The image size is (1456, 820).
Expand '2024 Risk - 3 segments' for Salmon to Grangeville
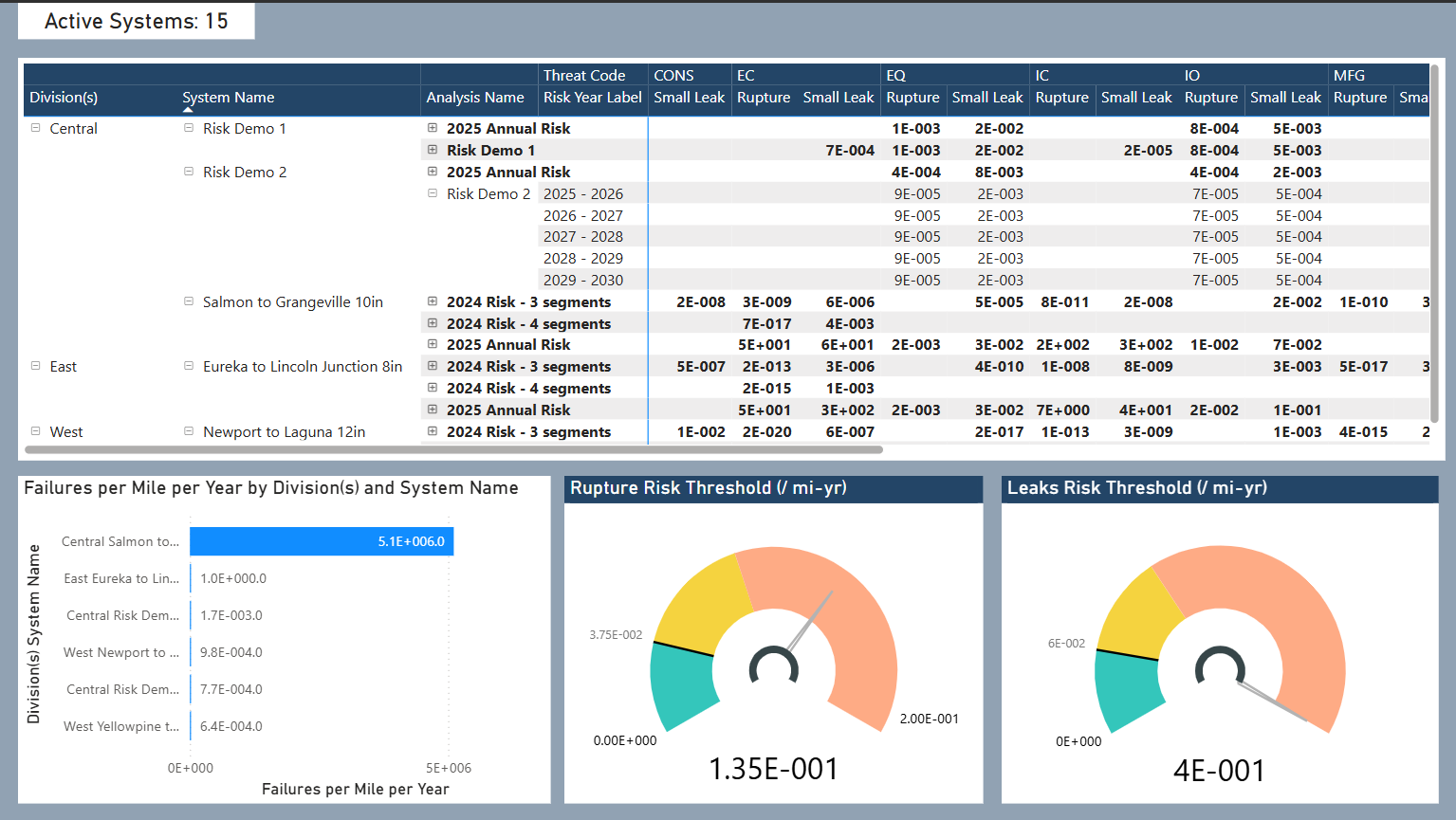433,301
